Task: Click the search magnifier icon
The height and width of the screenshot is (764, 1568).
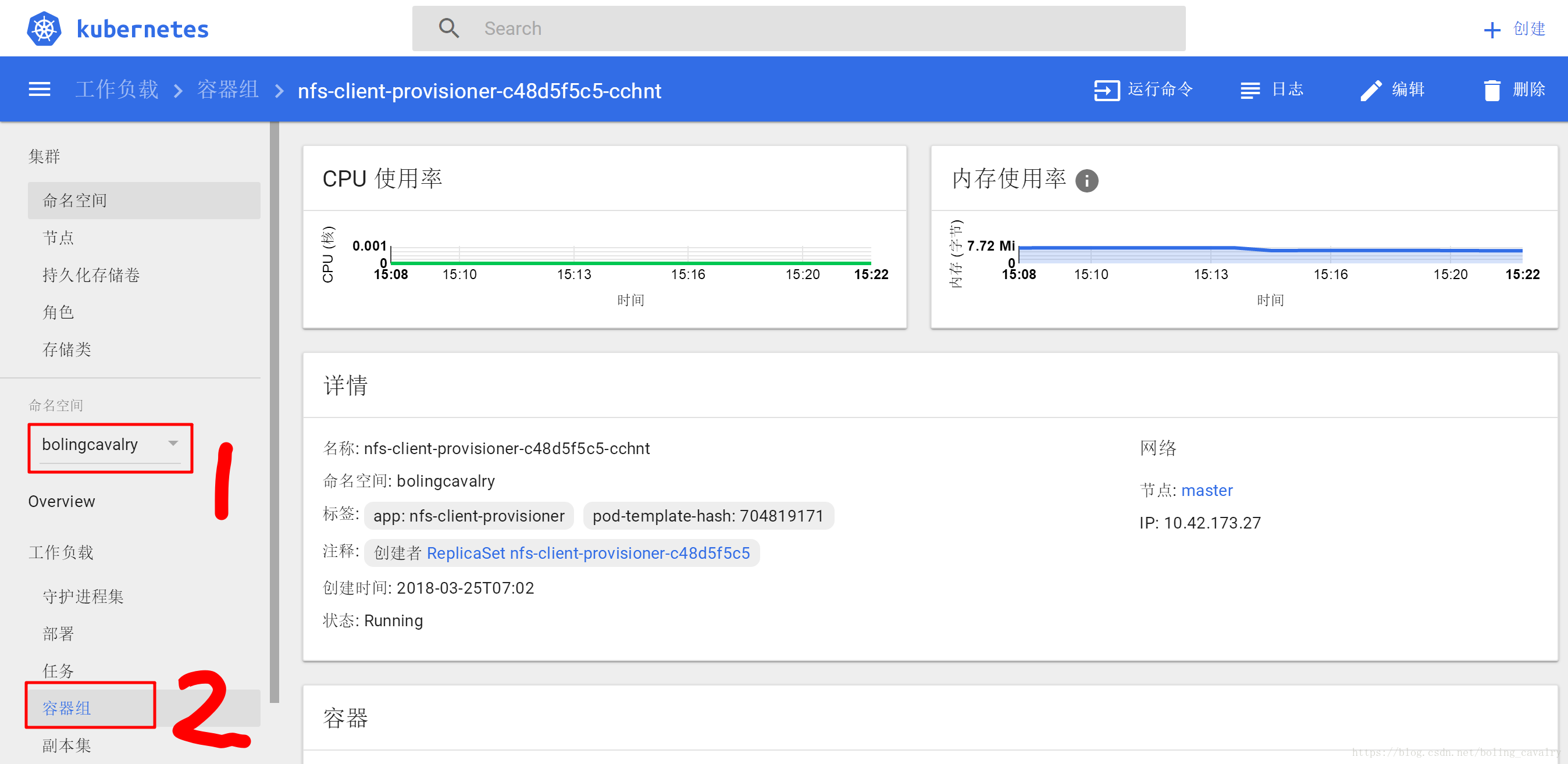Action: pos(448,28)
